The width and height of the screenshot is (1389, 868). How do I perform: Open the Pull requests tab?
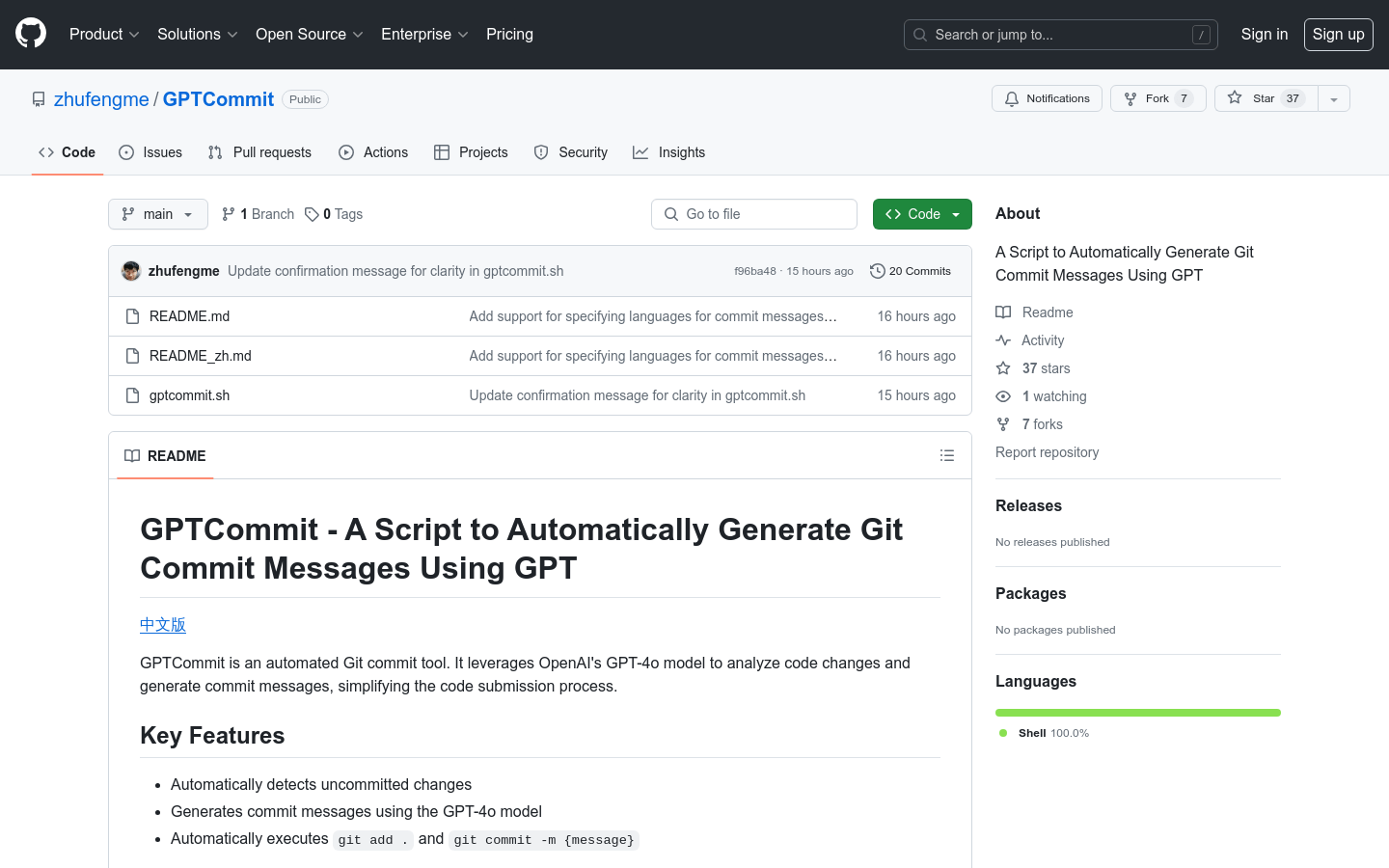259,152
